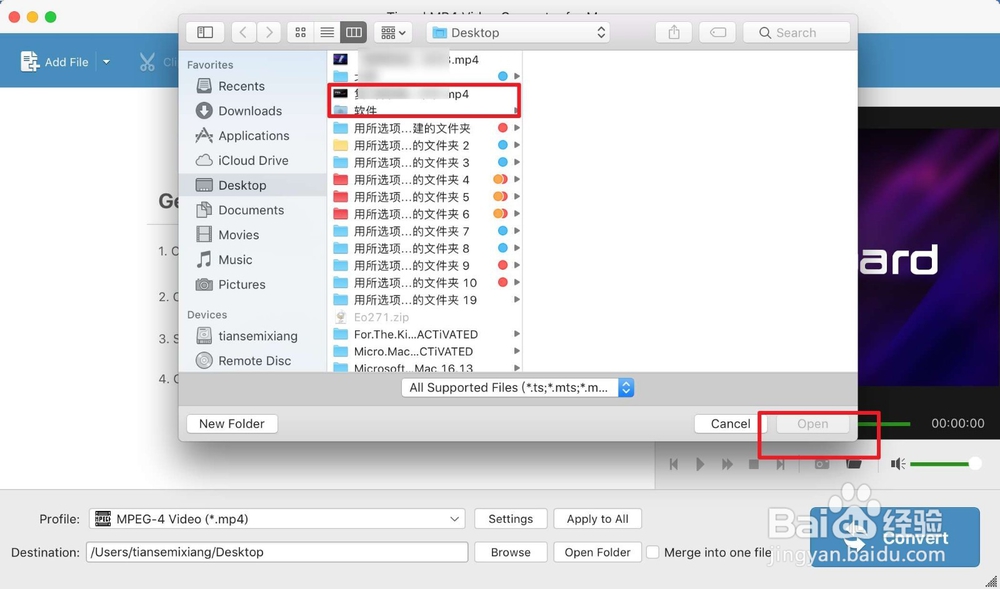Select folder 用所选项…的文件夹 4
The width and height of the screenshot is (1000, 589).
[425, 180]
